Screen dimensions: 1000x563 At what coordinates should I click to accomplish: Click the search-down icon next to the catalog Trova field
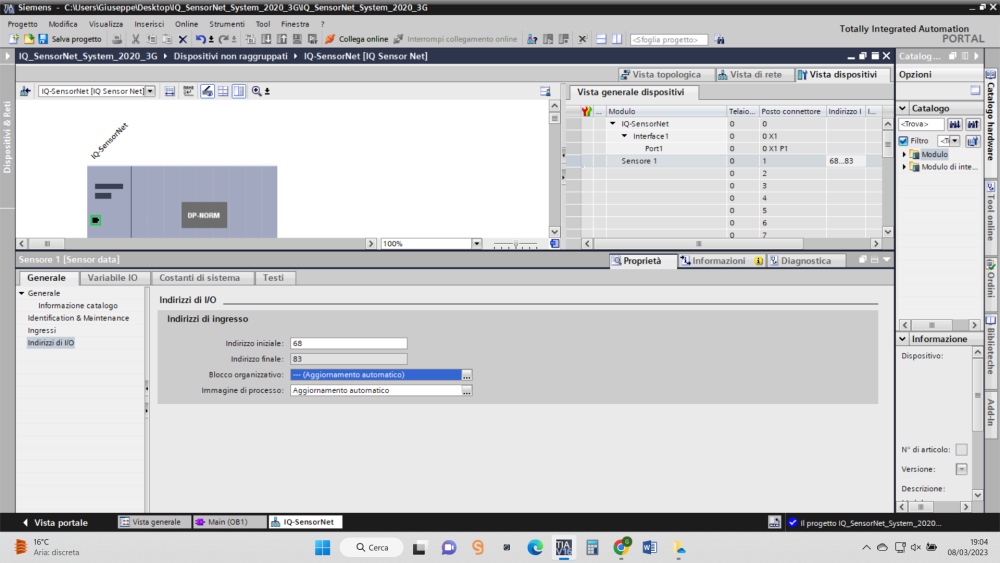pos(955,124)
